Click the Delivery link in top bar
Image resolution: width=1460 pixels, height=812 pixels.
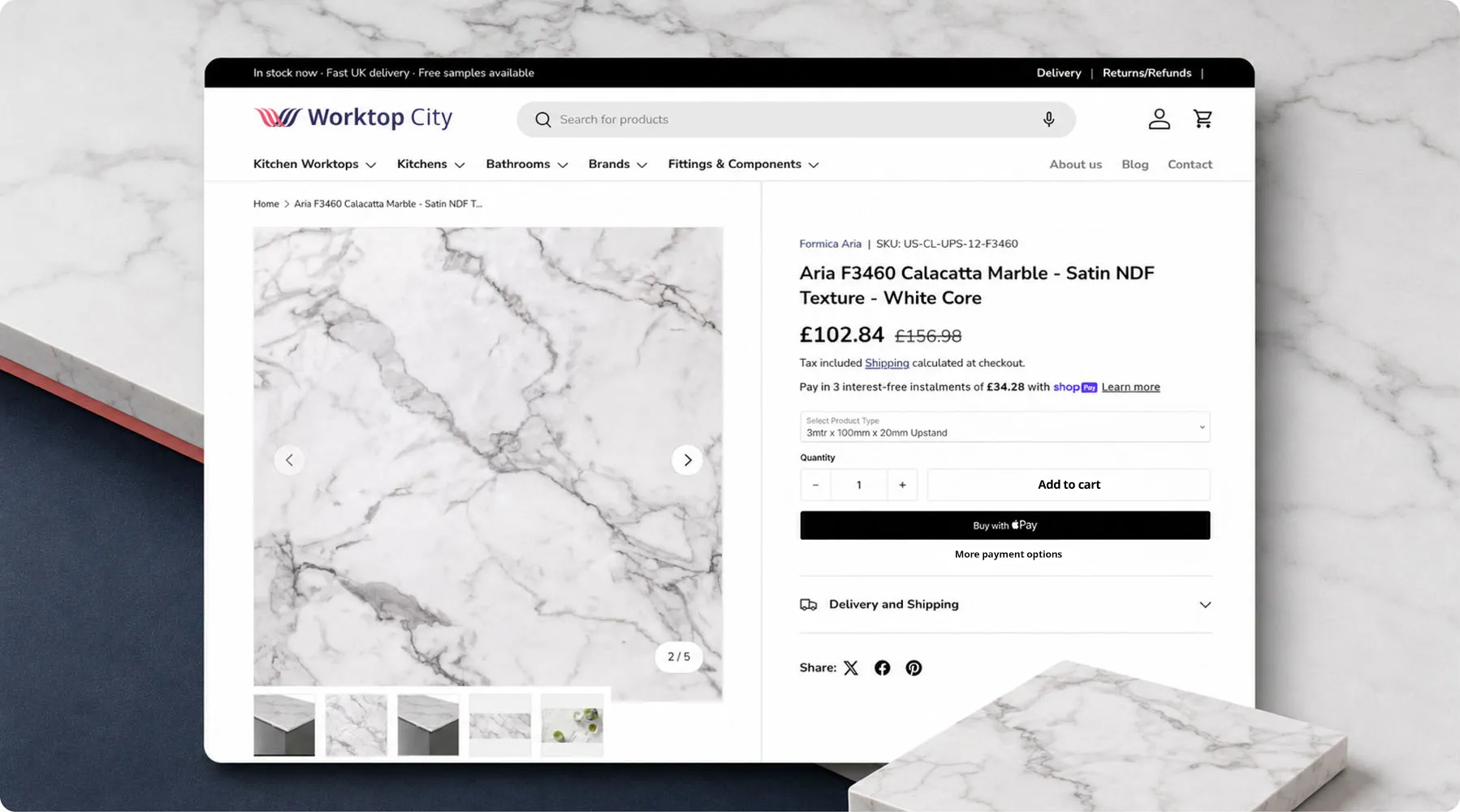pyautogui.click(x=1059, y=73)
